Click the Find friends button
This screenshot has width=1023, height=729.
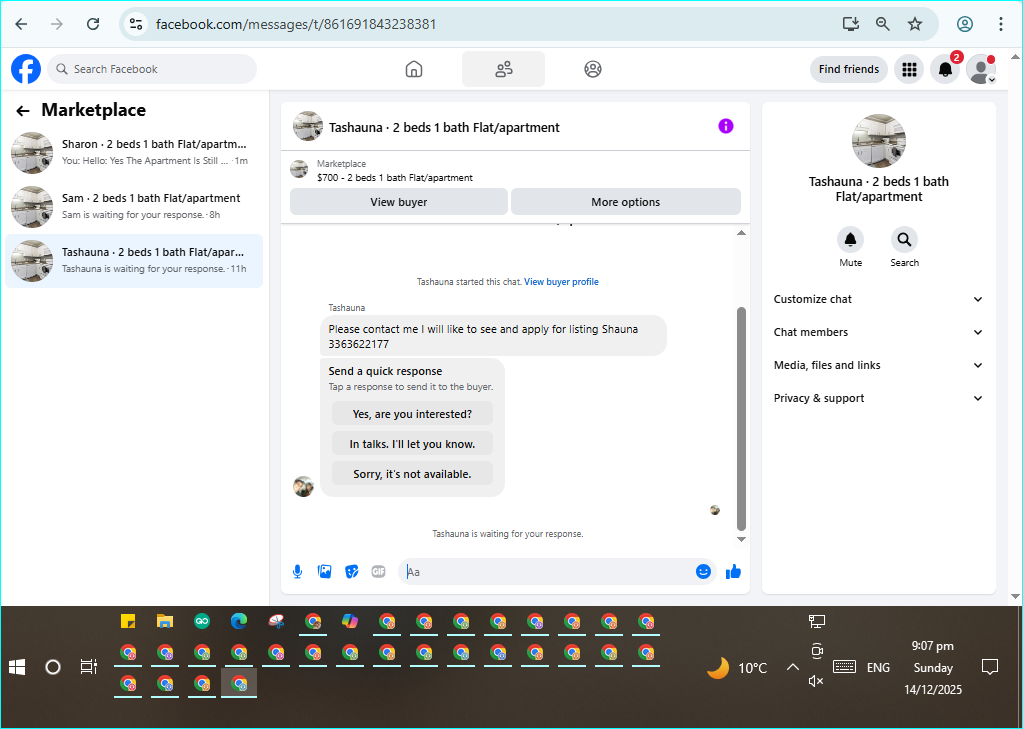coord(849,69)
